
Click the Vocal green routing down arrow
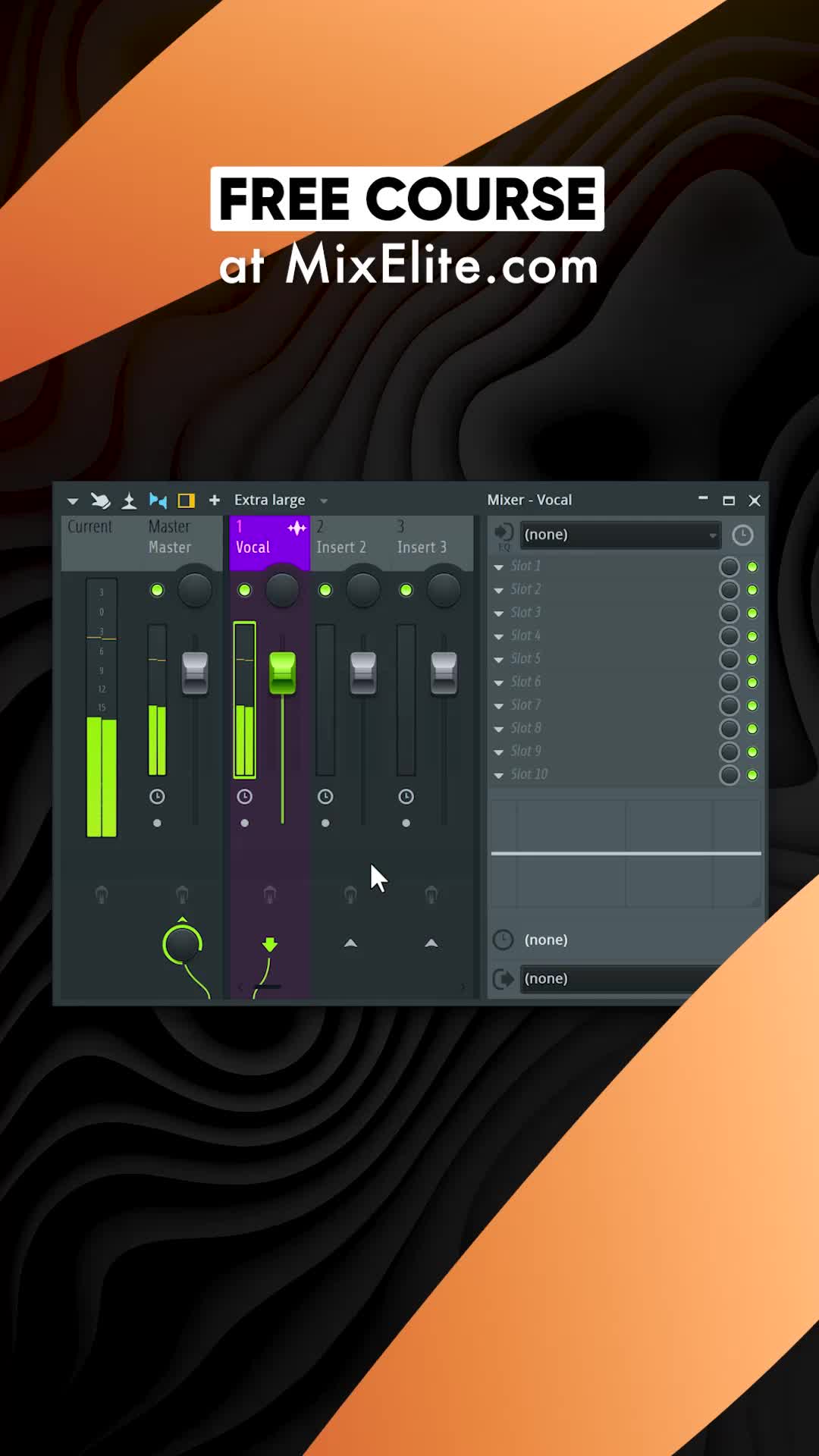pos(269,944)
